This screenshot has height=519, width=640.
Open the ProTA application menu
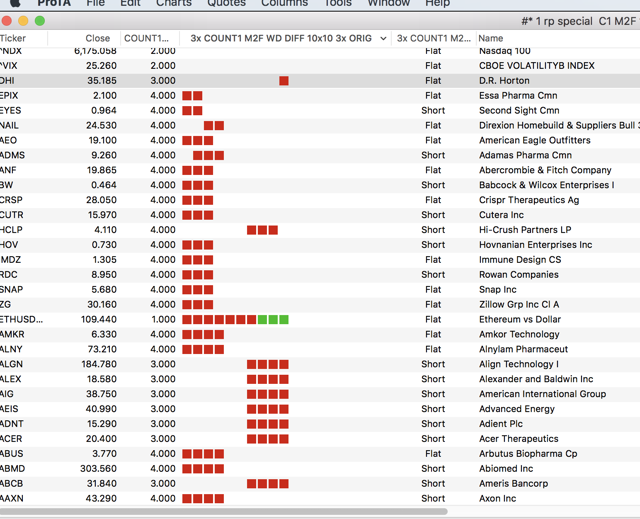tap(54, 3)
